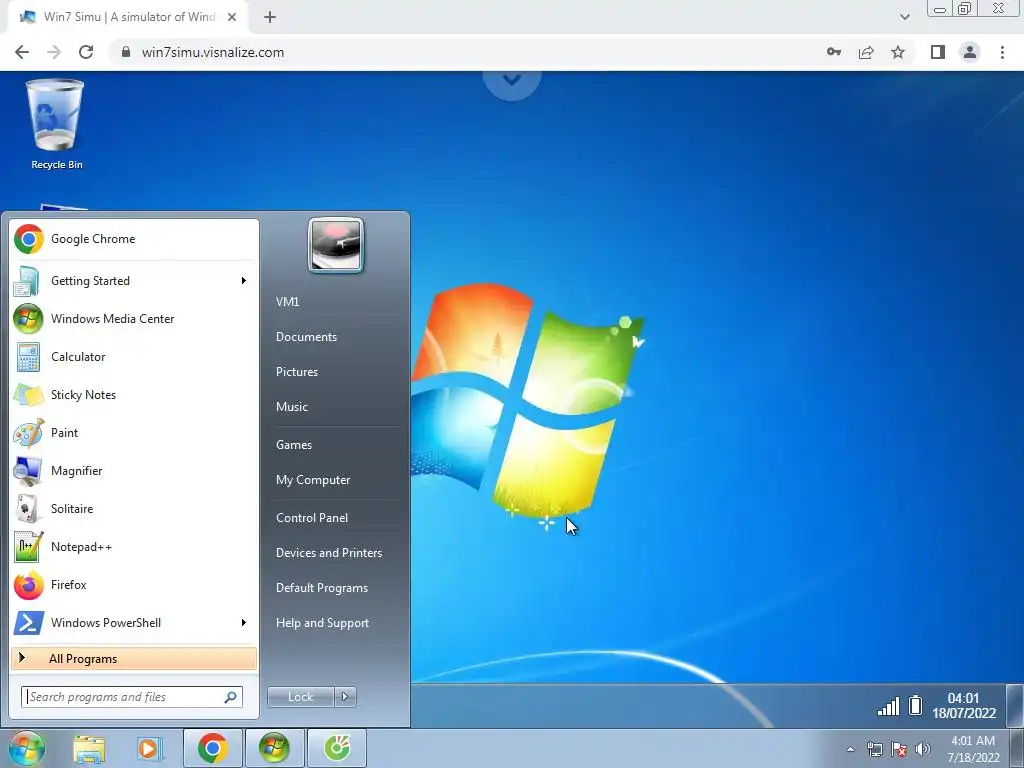
Task: Click the Getting Started icon
Action: [27, 281]
